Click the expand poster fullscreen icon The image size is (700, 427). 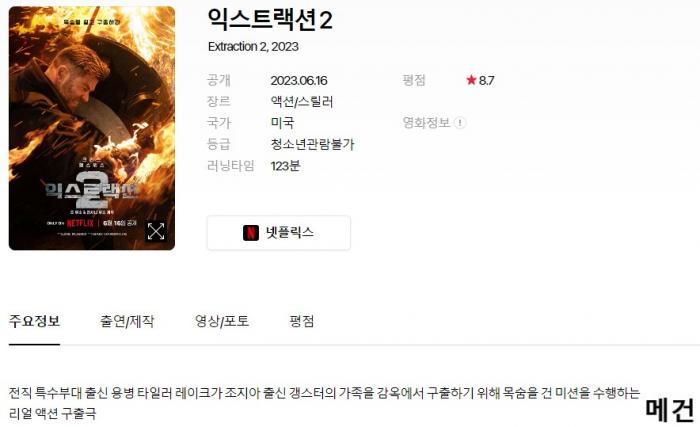tap(156, 231)
